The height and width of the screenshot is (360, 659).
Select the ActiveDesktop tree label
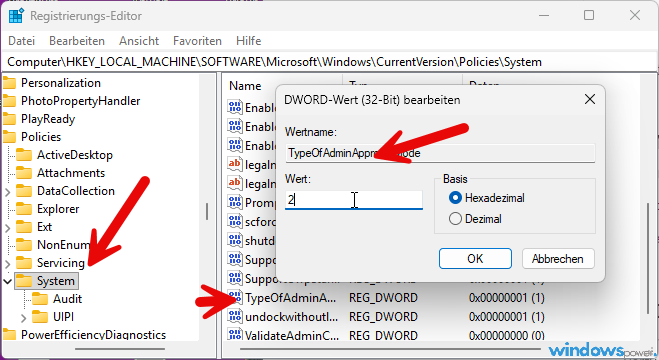(x=75, y=155)
